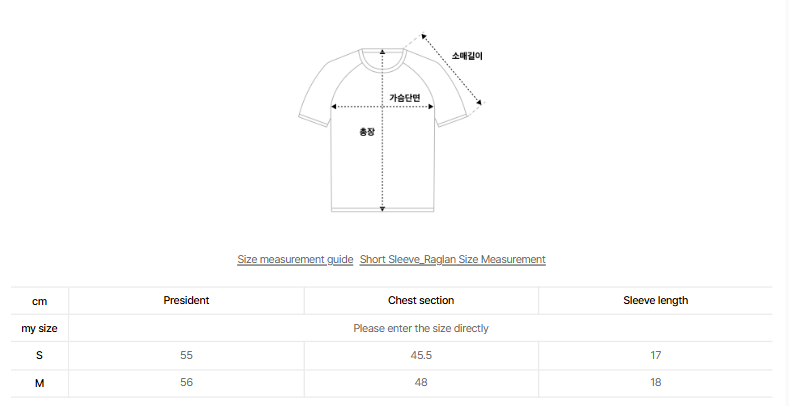Click the 56 value in M row

(186, 382)
